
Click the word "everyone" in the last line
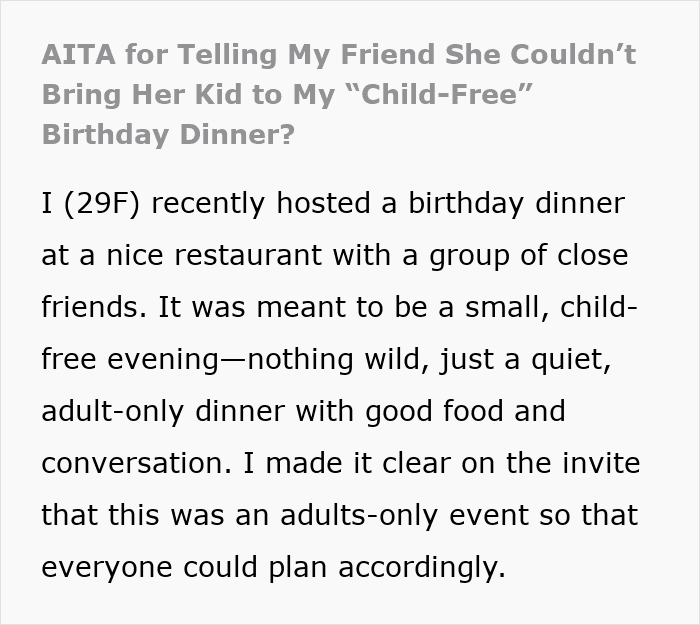[105, 567]
